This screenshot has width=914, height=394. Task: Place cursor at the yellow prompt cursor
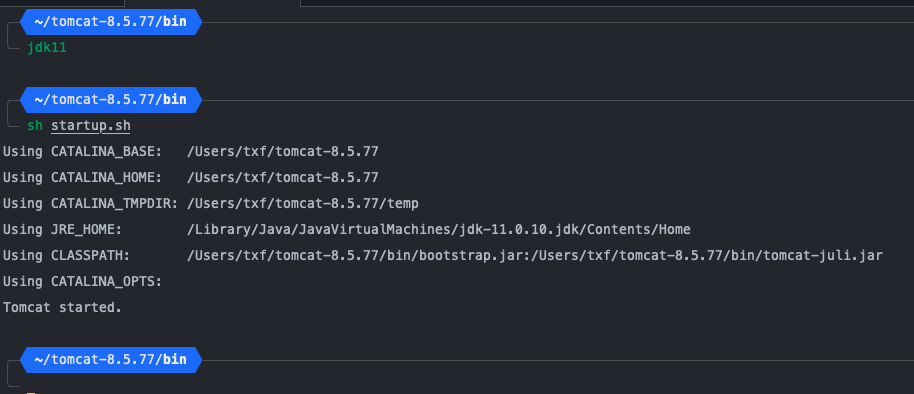tap(31, 393)
